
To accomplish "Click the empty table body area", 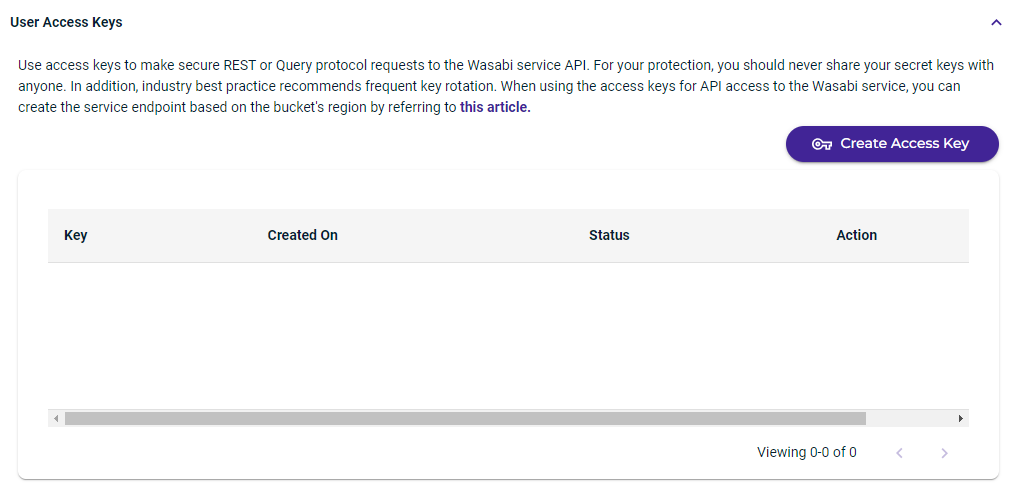I will (x=508, y=336).
